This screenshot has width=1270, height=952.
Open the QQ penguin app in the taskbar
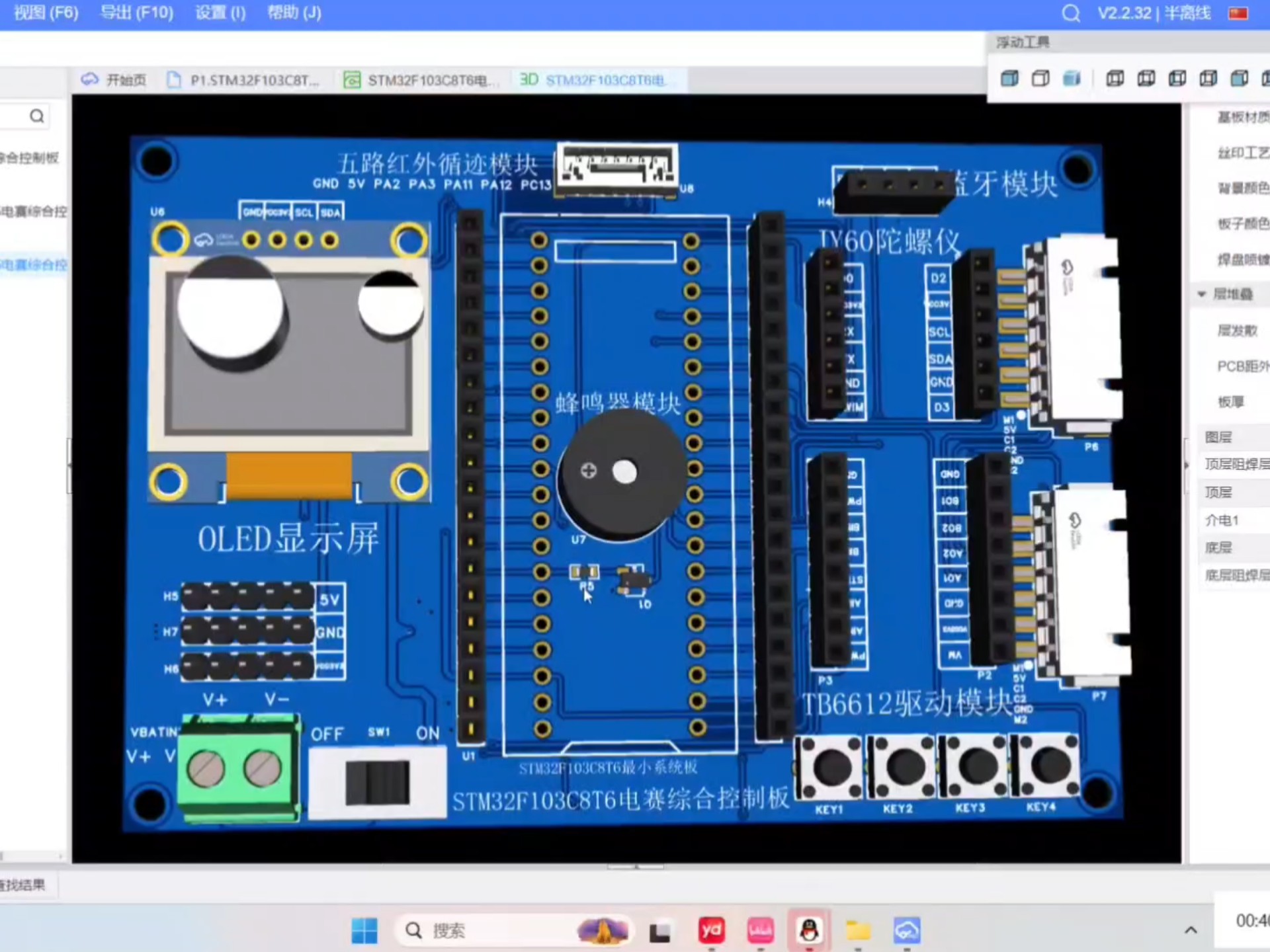[x=809, y=931]
